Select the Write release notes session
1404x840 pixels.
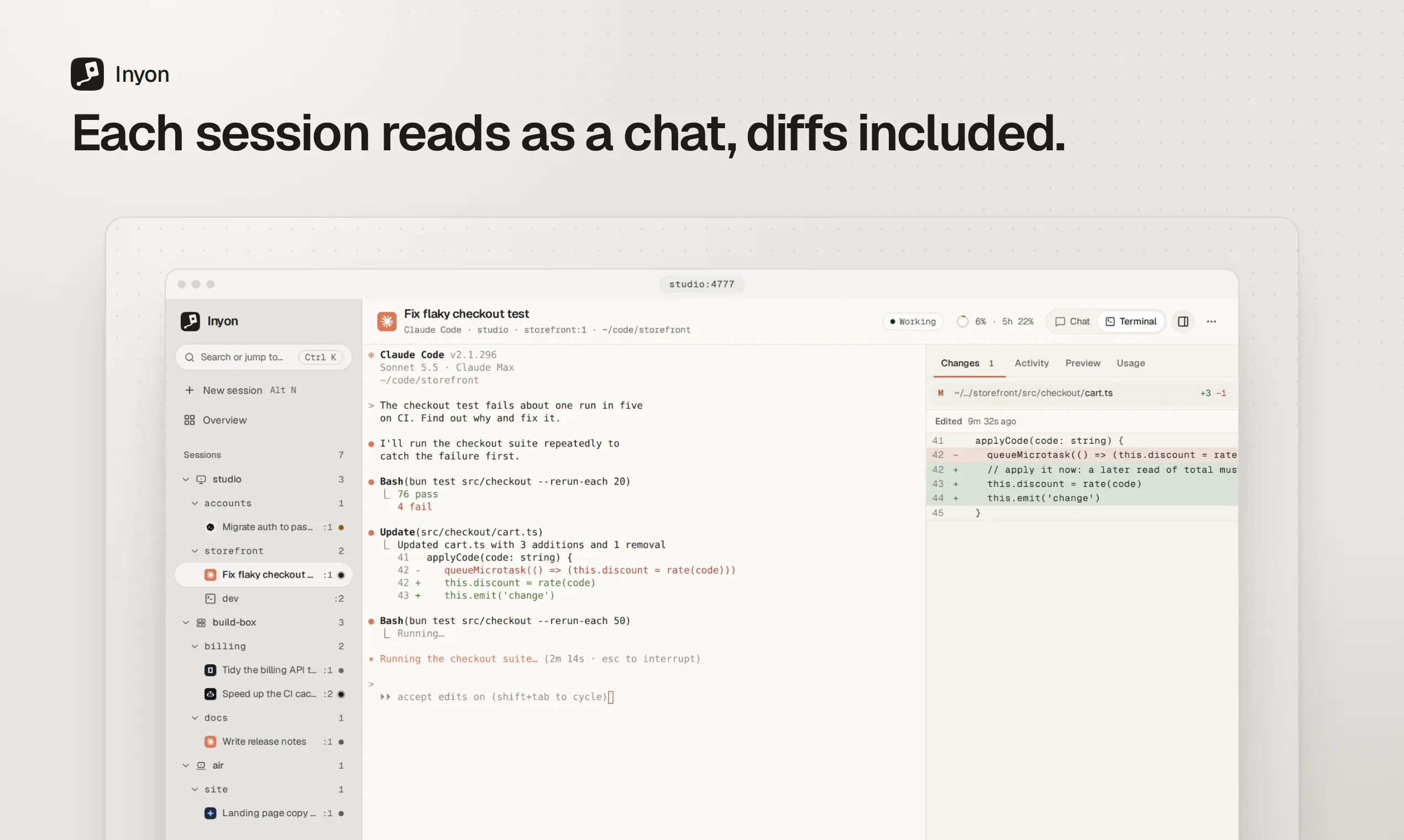[x=263, y=742]
